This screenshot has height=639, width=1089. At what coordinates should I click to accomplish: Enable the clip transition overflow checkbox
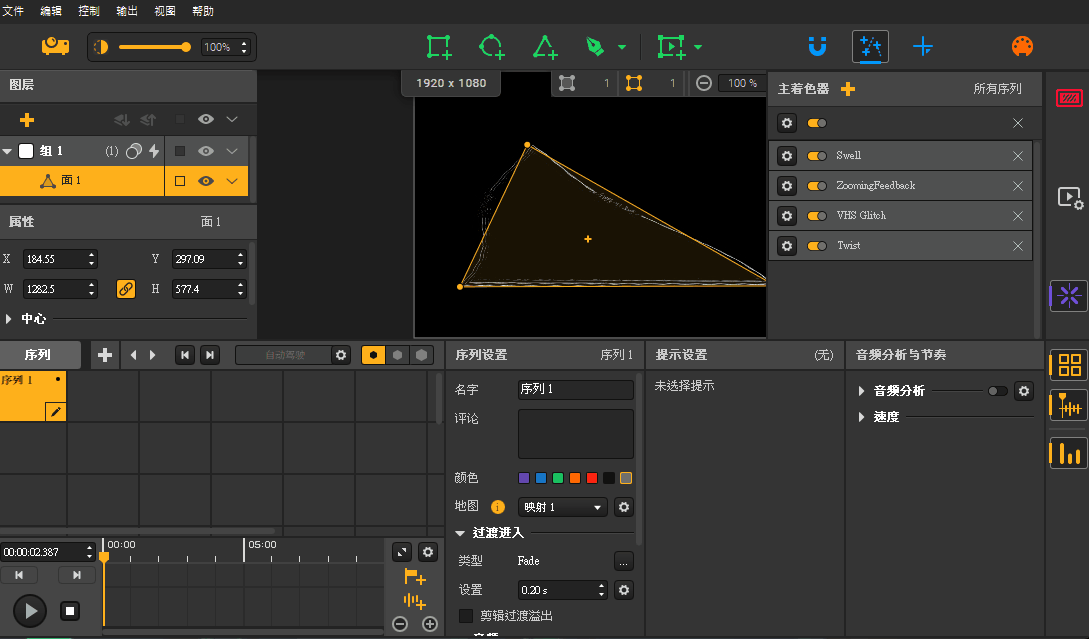tap(466, 616)
